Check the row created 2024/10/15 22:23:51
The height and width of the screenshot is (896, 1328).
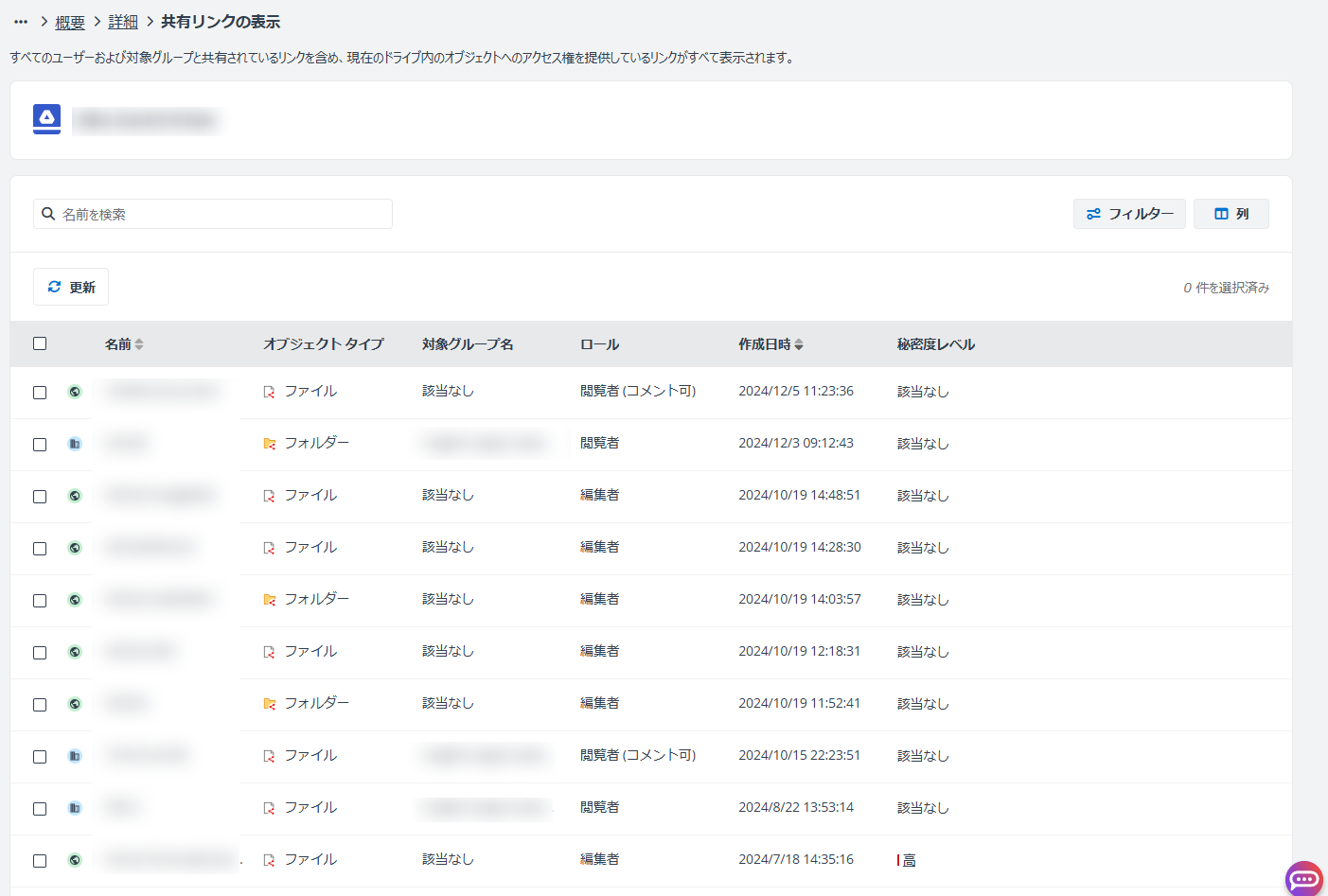pos(40,757)
